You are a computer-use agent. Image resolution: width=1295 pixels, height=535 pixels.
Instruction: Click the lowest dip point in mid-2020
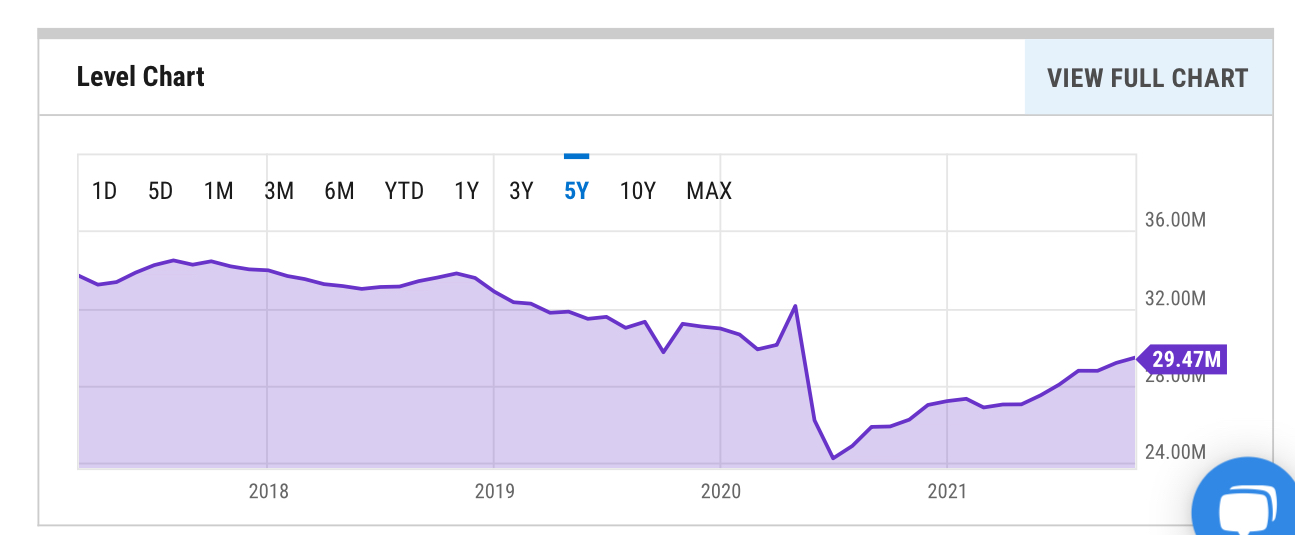tap(832, 458)
